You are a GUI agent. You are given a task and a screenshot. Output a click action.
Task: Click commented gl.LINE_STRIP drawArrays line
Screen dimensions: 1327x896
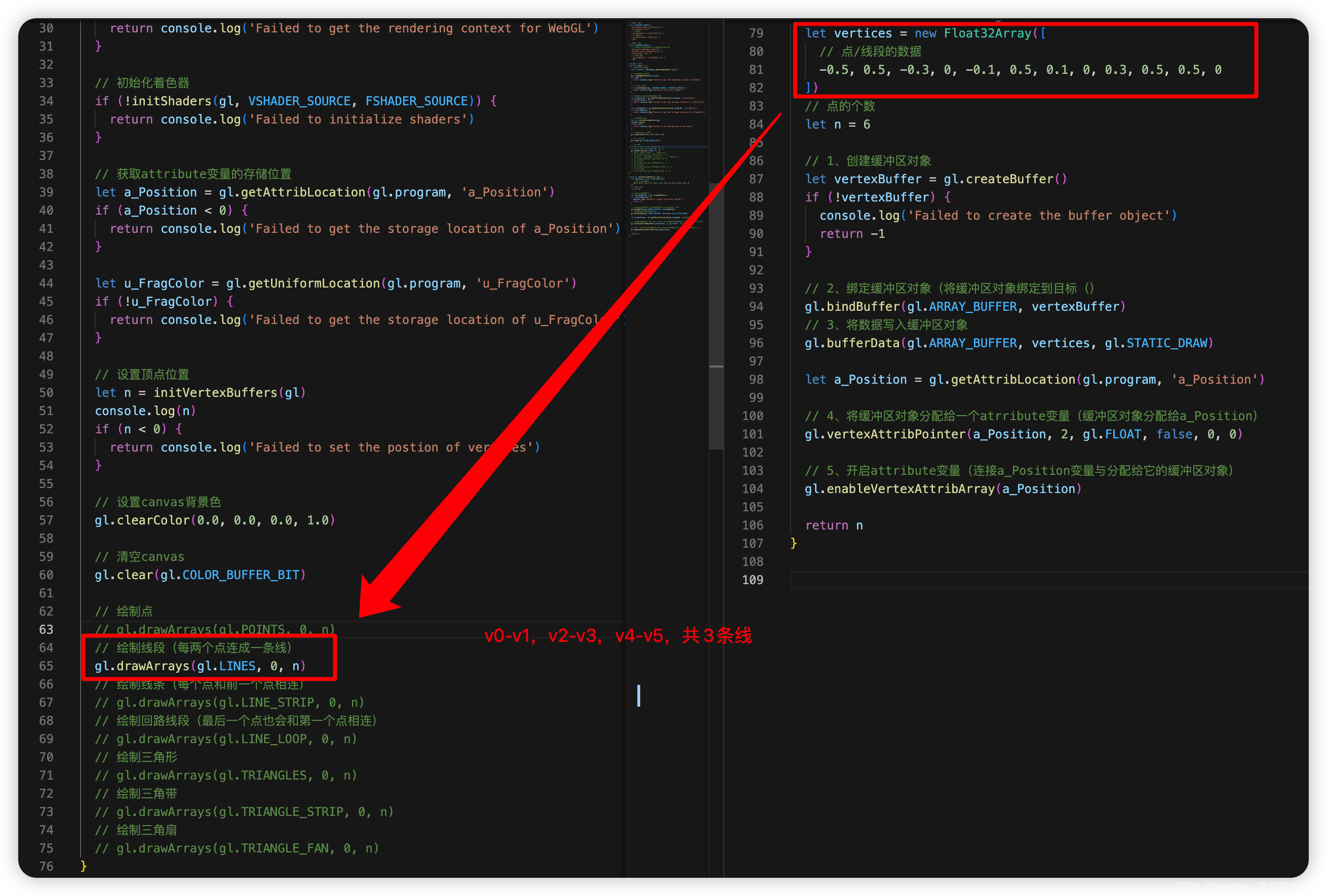(x=229, y=703)
